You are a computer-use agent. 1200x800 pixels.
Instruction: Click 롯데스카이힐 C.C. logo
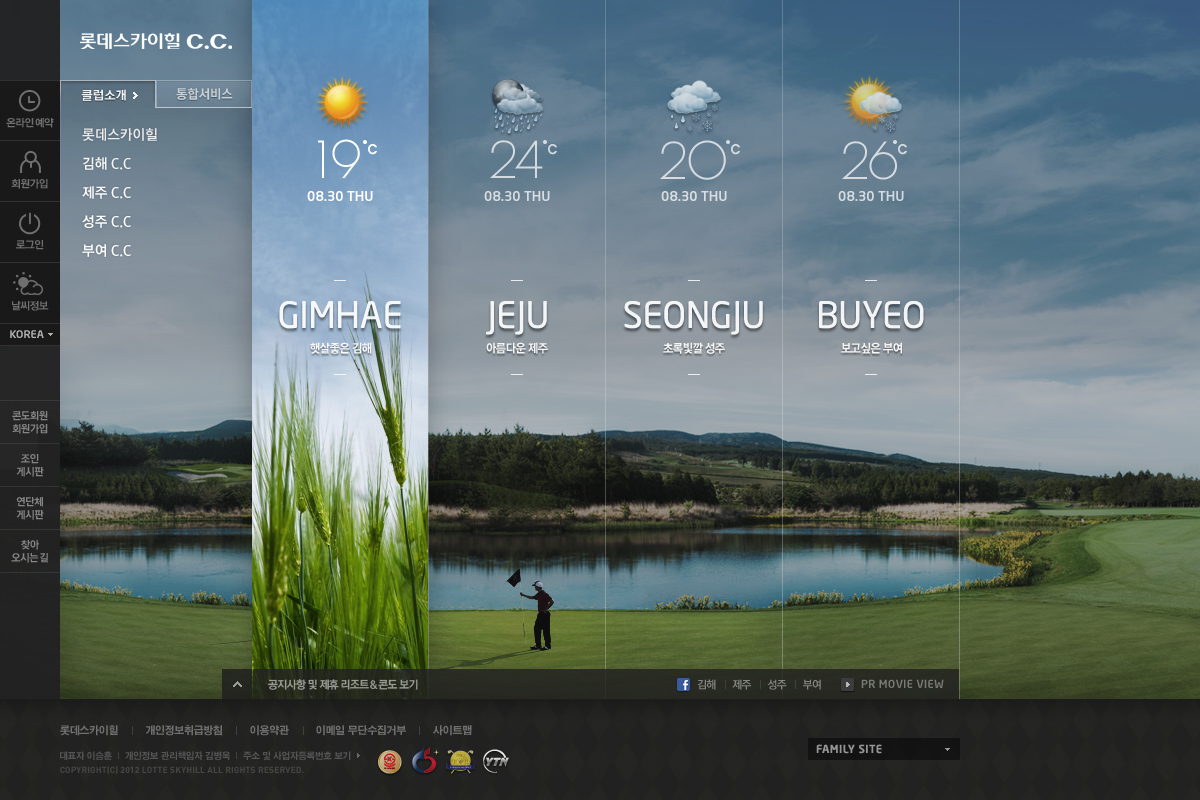(156, 42)
